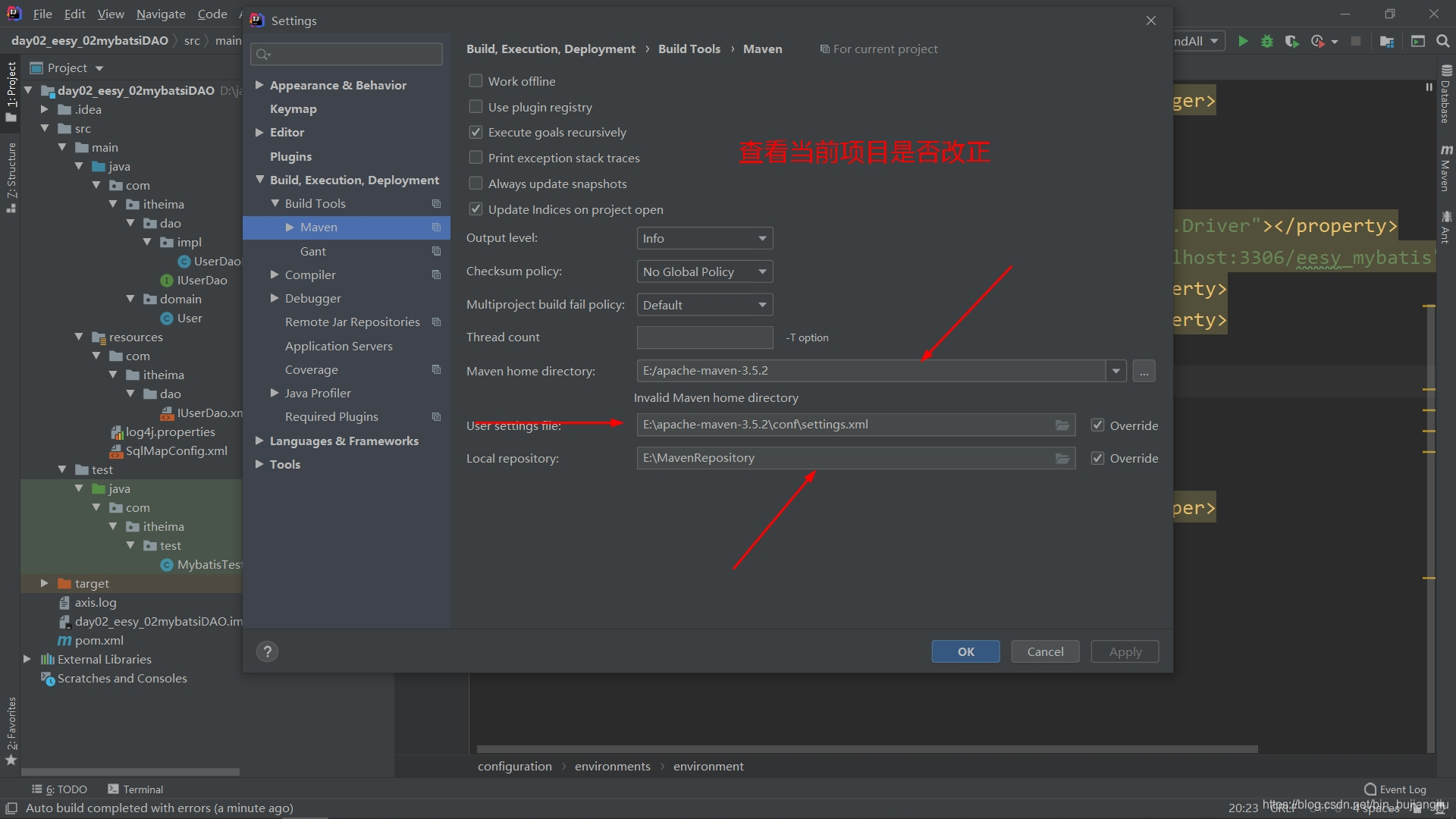Click the Run button in top toolbar

(x=1243, y=41)
